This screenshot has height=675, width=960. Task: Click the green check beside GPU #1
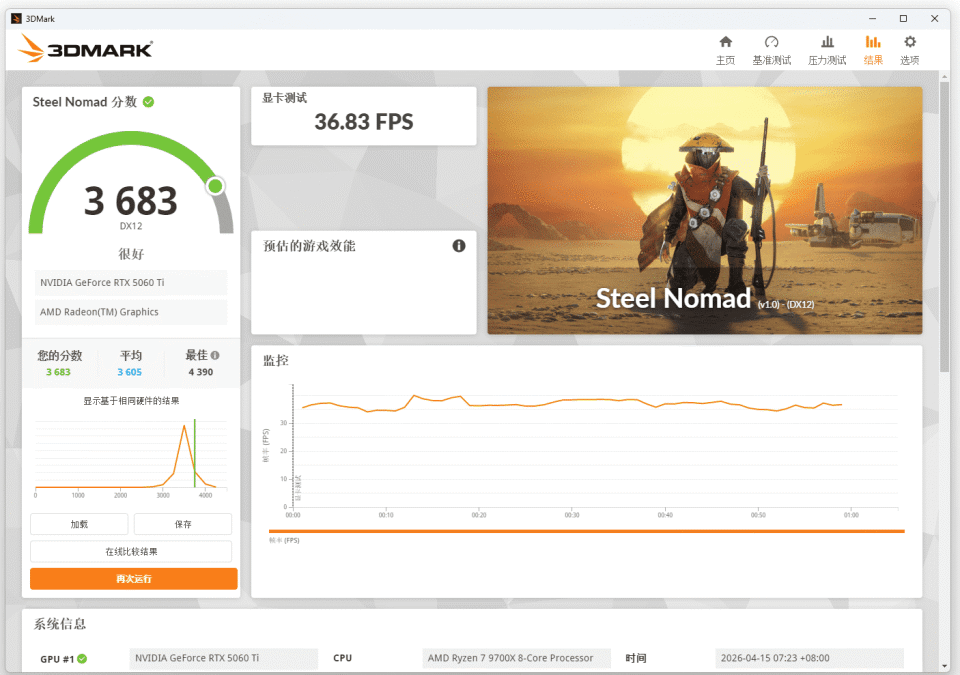point(82,658)
